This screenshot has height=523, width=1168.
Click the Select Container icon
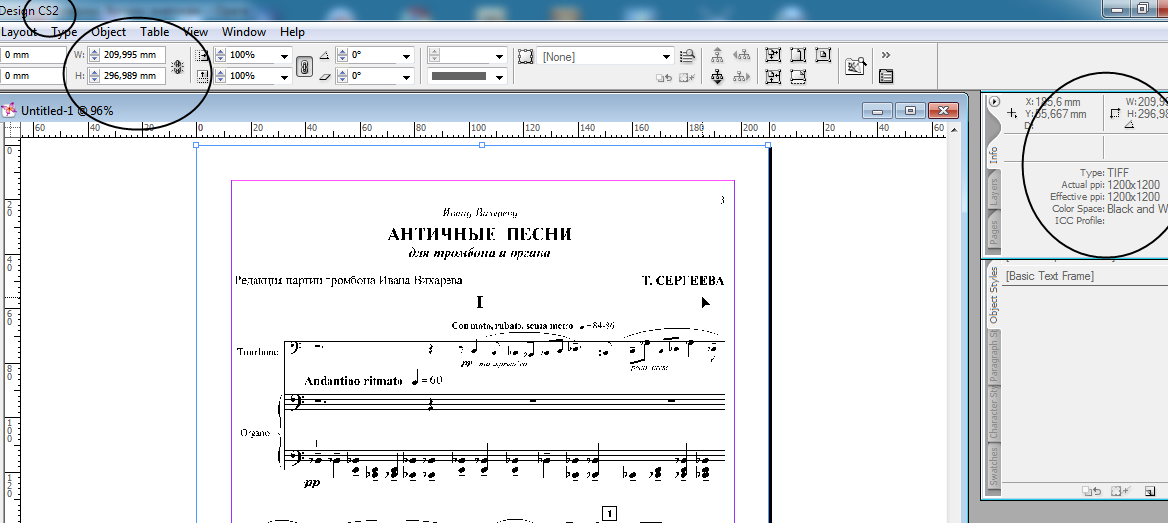pyautogui.click(x=717, y=55)
